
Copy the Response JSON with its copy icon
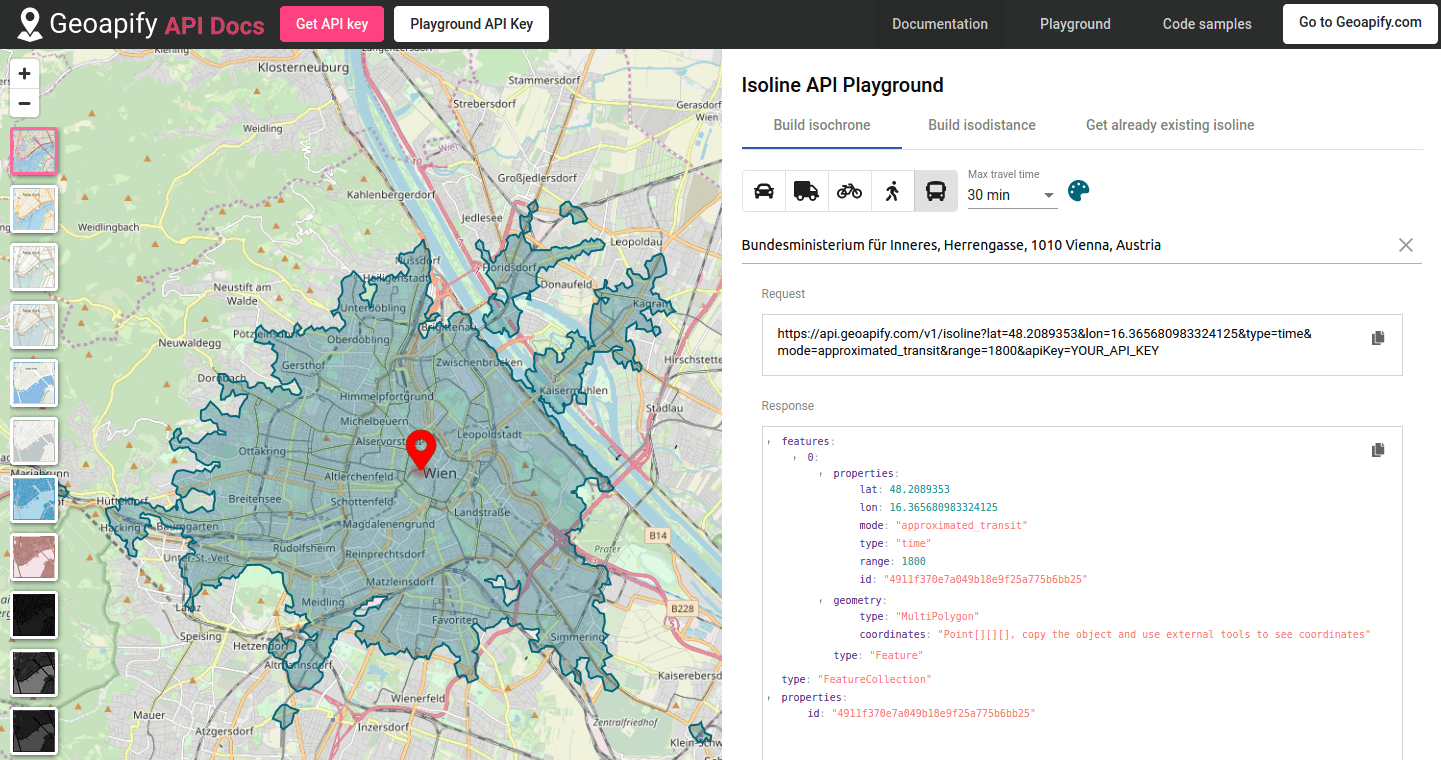pos(1378,450)
